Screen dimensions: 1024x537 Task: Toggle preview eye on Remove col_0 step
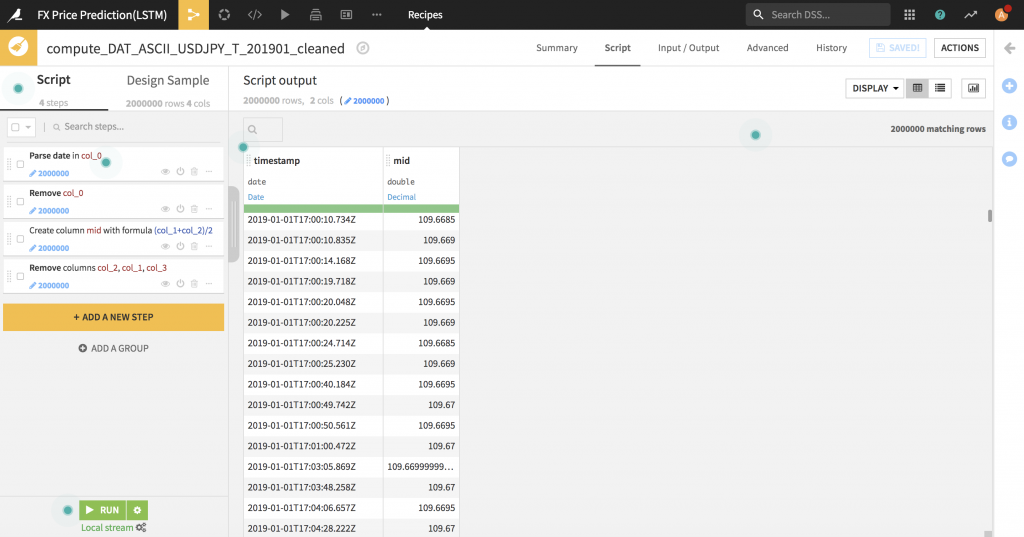(x=165, y=209)
